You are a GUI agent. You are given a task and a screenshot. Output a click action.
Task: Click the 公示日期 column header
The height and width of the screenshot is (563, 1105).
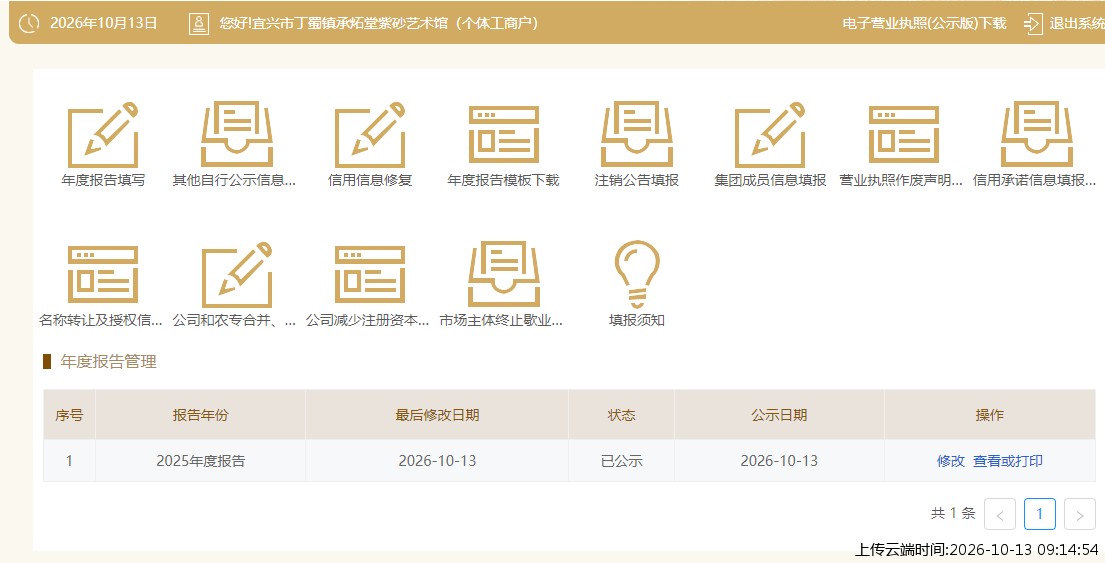[779, 415]
